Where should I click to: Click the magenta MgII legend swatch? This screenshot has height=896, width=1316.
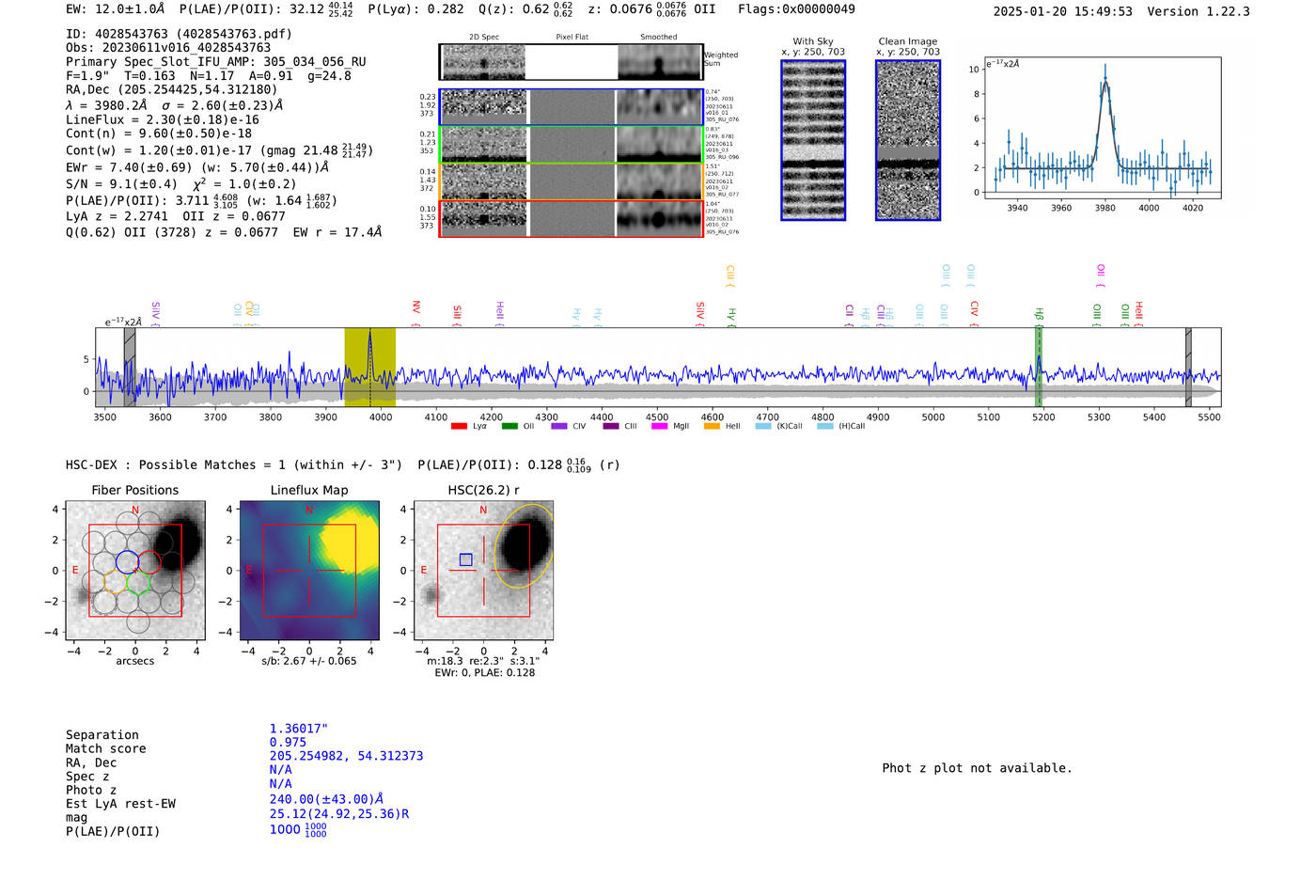(x=659, y=427)
